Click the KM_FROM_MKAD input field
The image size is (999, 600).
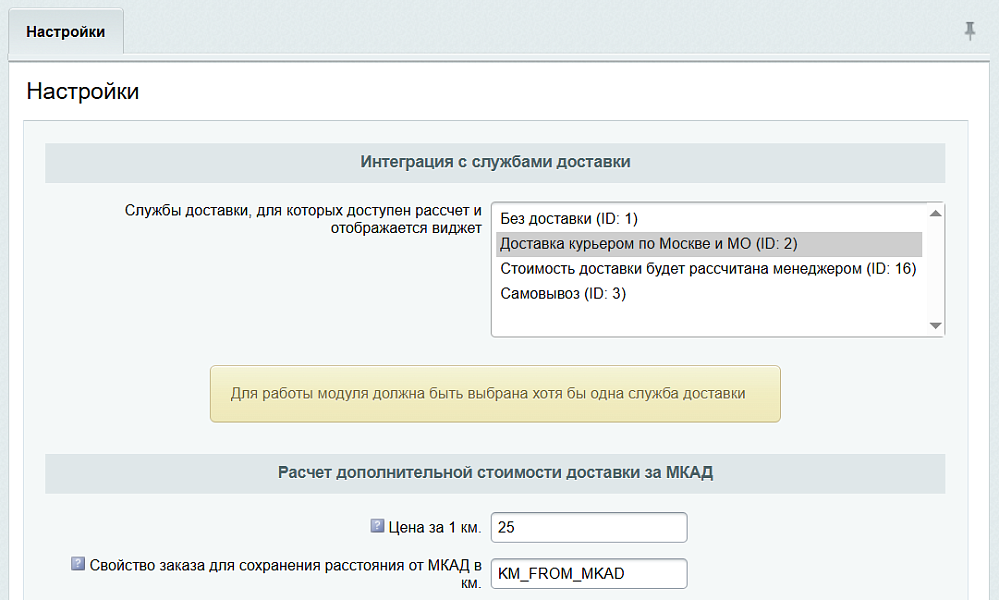[x=588, y=573]
